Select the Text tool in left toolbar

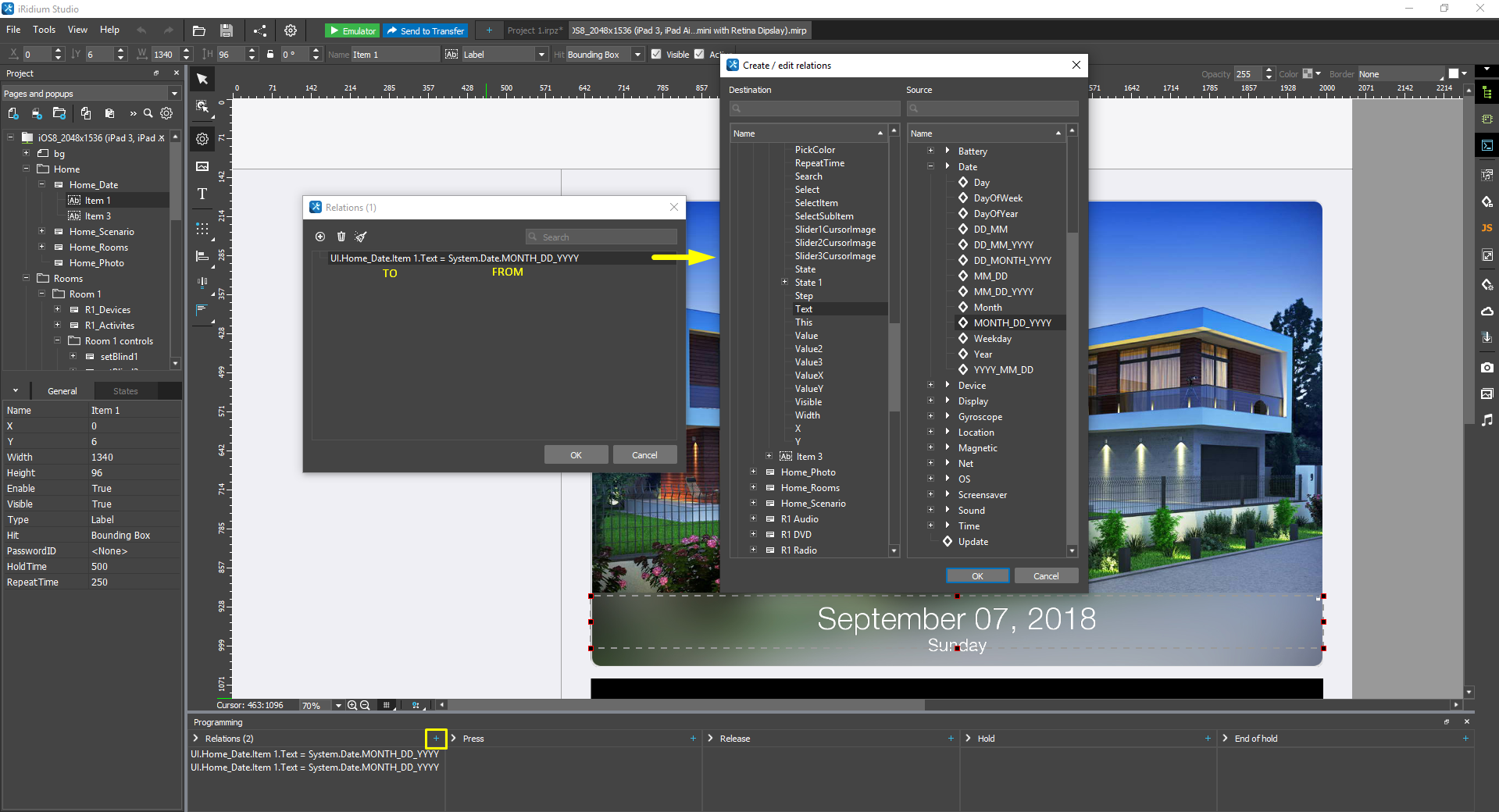coord(202,194)
